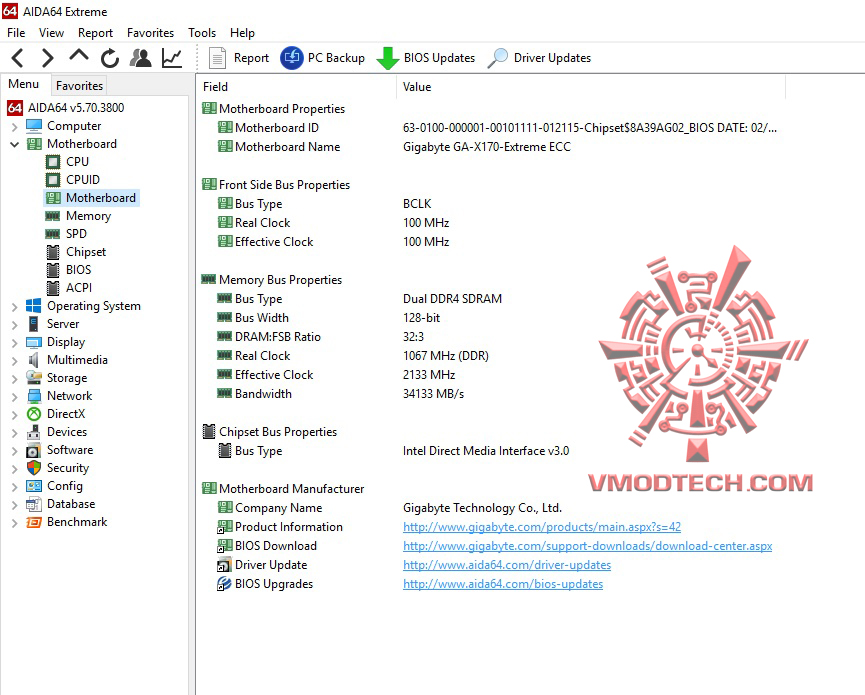Open the user/people toolbar icon
This screenshot has width=865, height=695.
141,58
